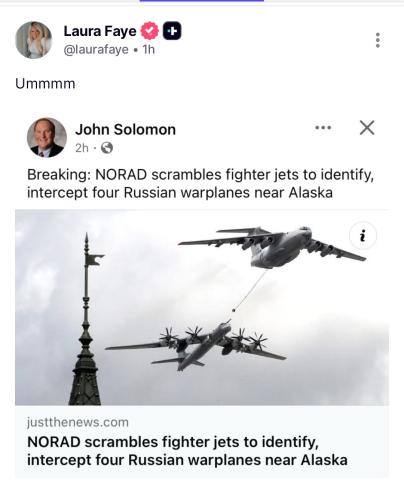
Task: Open John Solomon's profile photo
Action: [x=47, y=137]
